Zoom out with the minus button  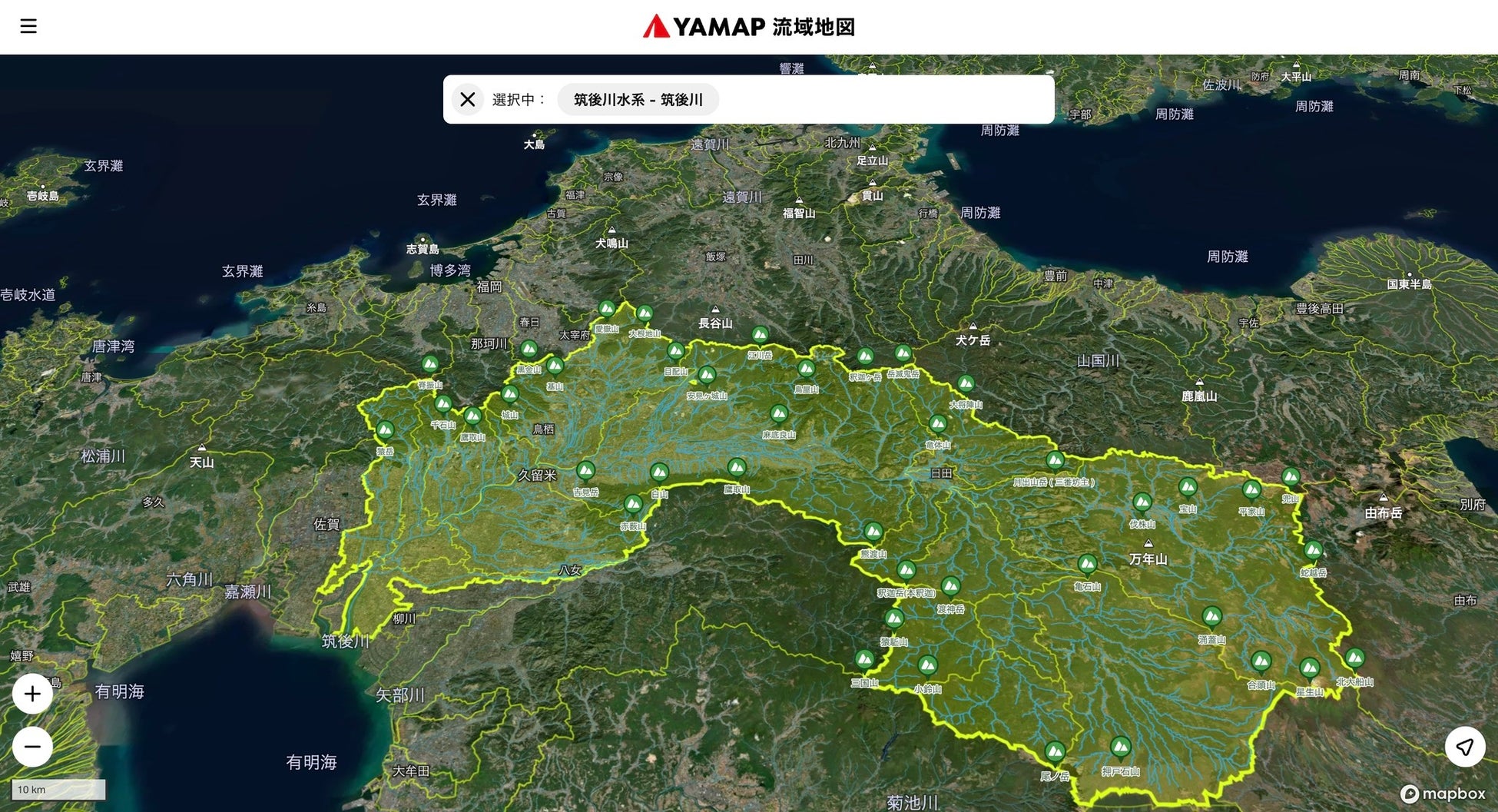tap(32, 747)
